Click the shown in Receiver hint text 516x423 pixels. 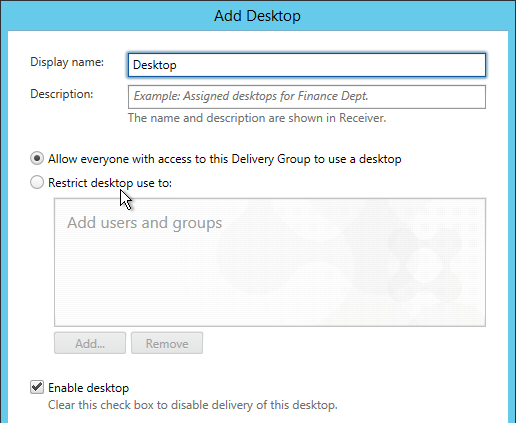tap(257, 118)
